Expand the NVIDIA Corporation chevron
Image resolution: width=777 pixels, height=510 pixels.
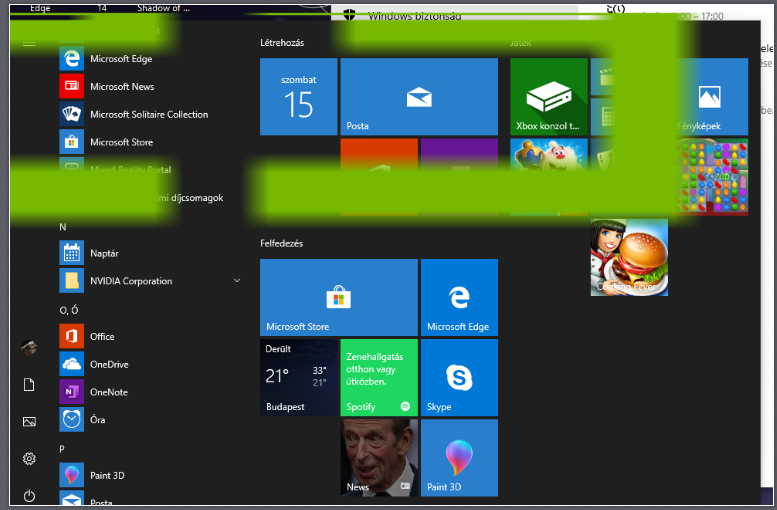pyautogui.click(x=237, y=281)
